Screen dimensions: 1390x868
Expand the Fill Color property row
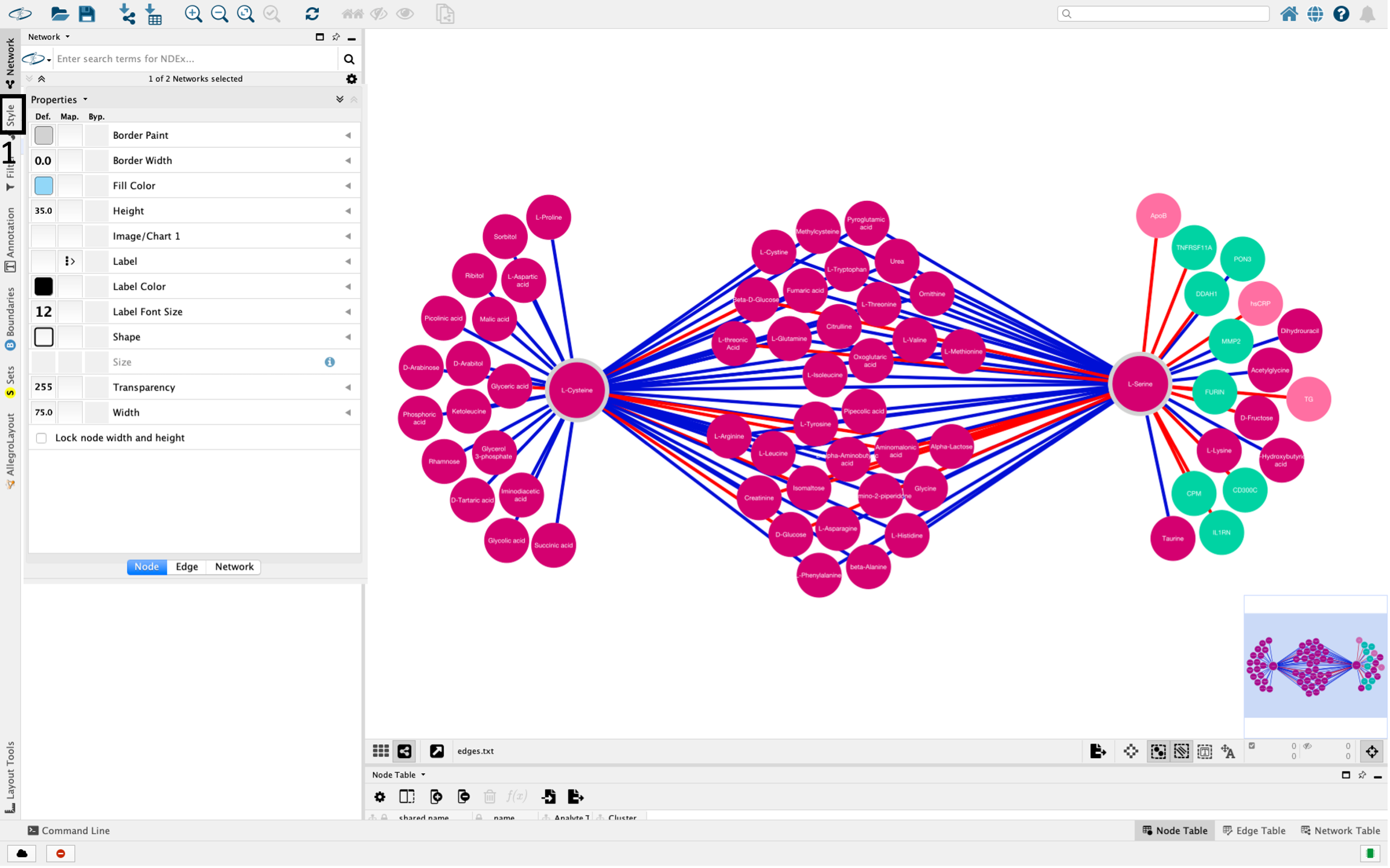pos(348,186)
